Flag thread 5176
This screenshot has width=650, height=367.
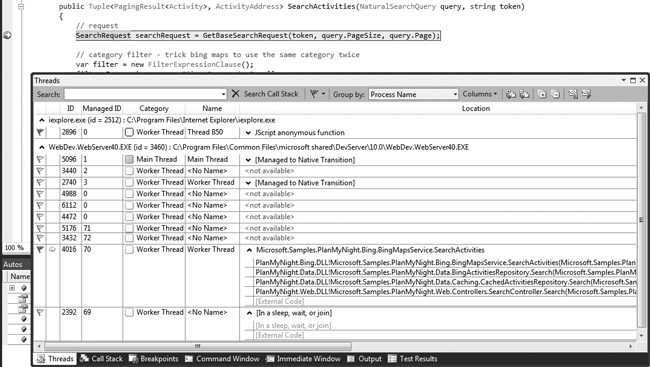40,228
